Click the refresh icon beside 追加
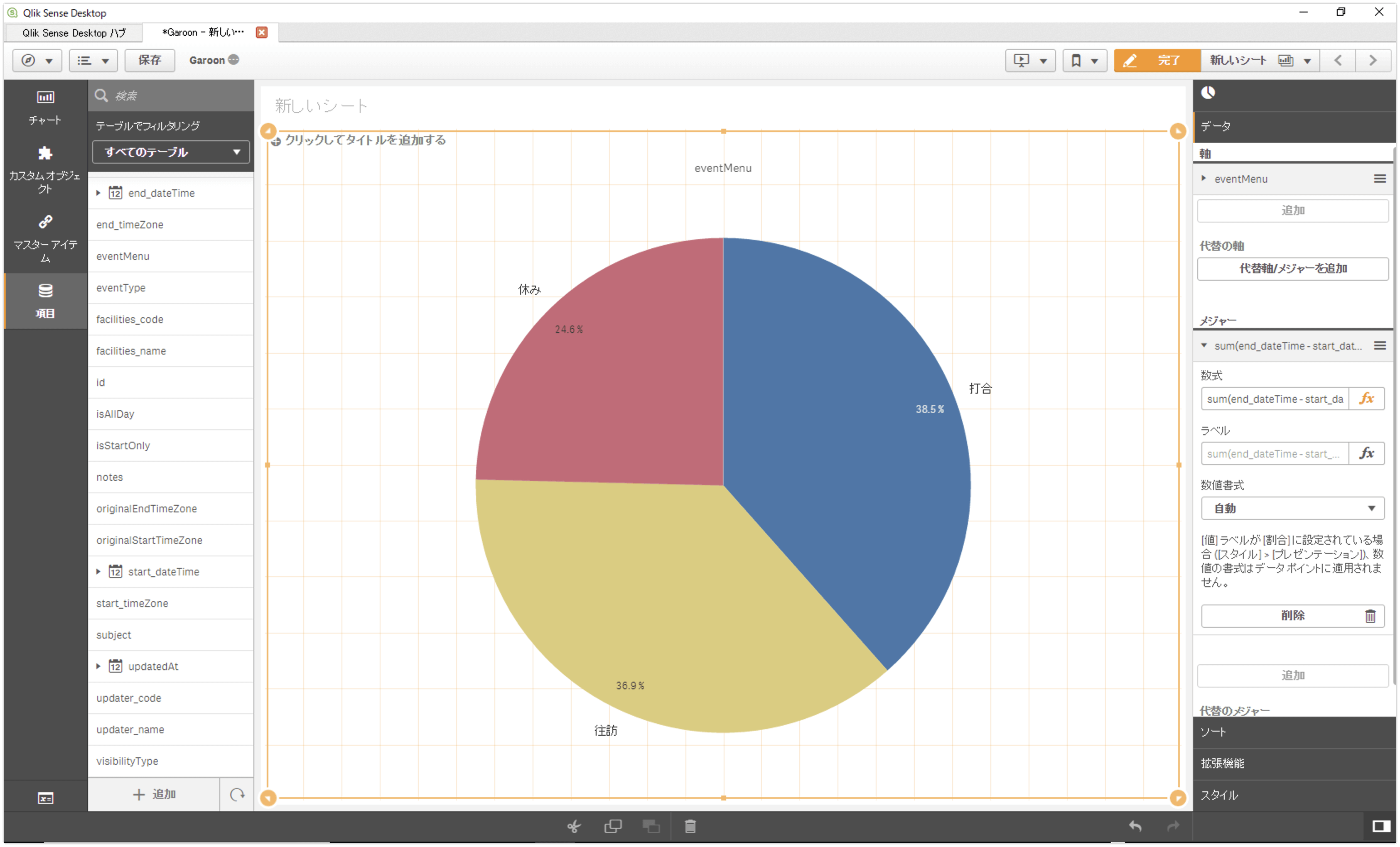 (x=237, y=795)
